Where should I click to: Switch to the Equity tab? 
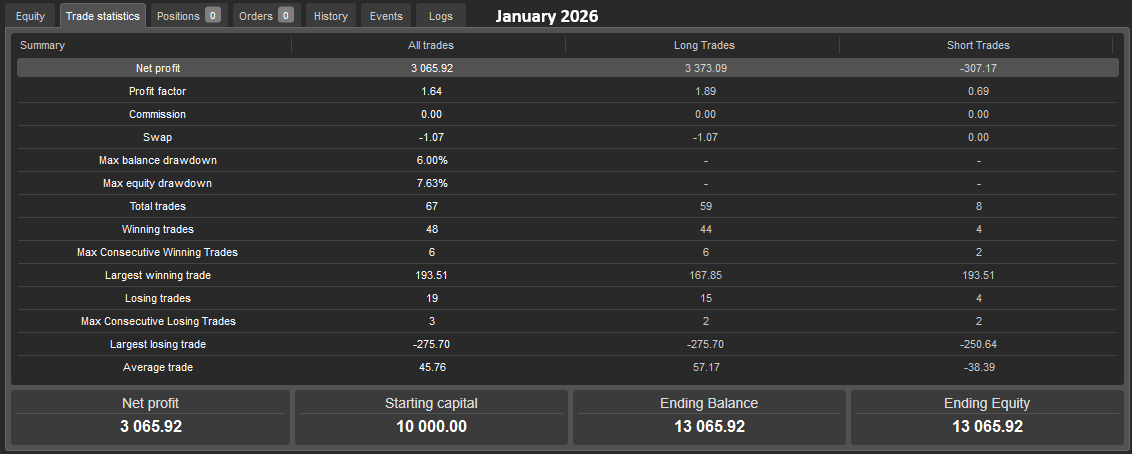30,16
